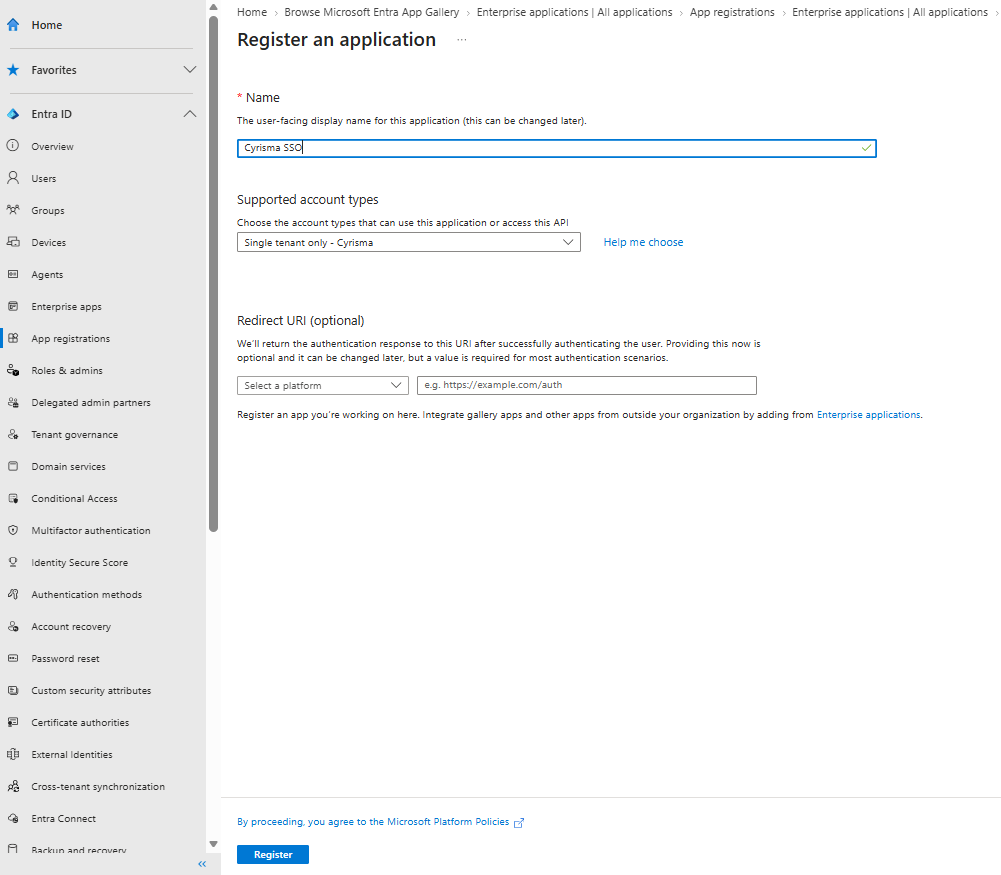Follow the Enterprise applications link in text

868,415
